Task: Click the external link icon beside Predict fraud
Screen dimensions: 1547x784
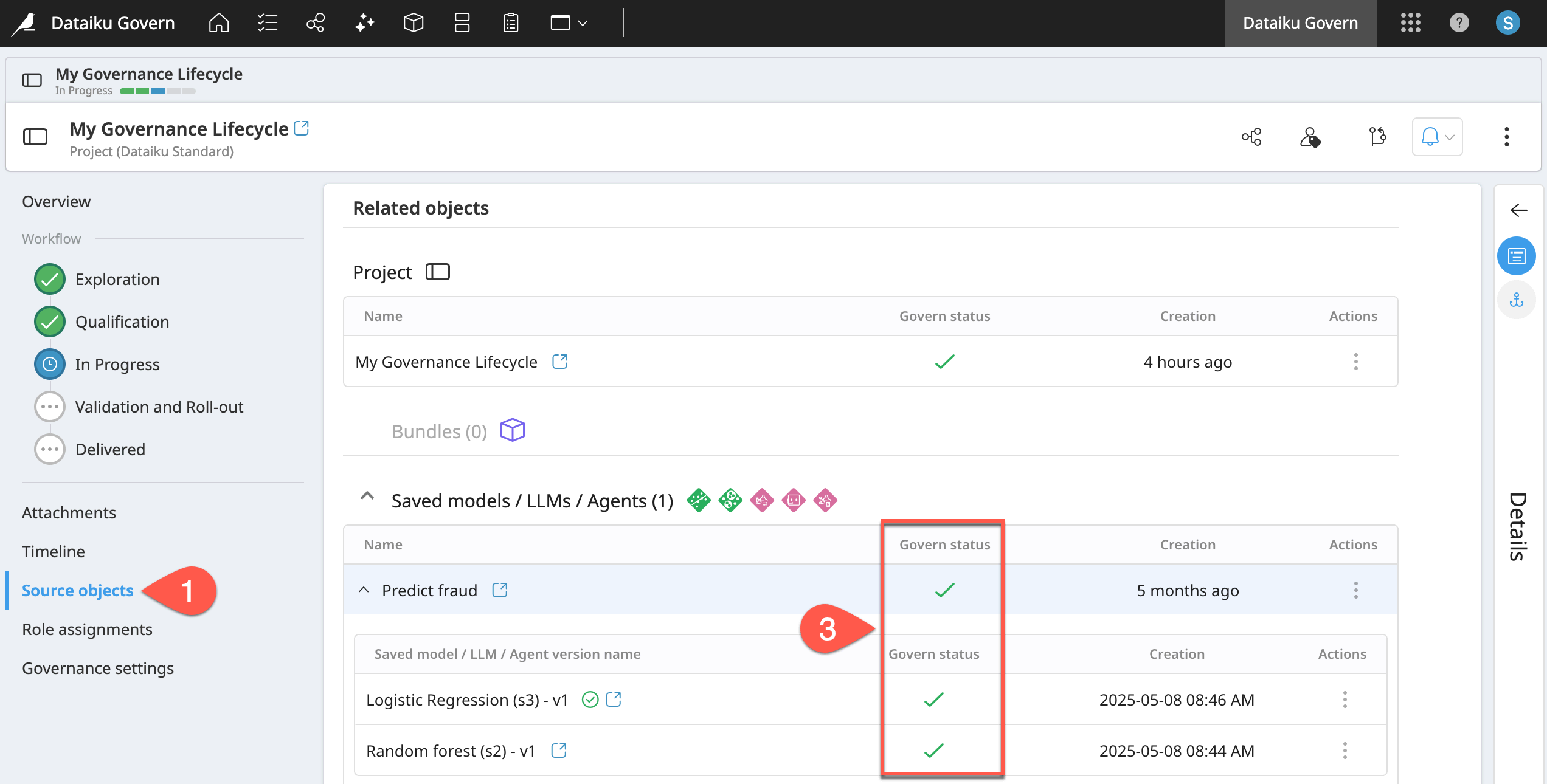Action: [x=499, y=590]
